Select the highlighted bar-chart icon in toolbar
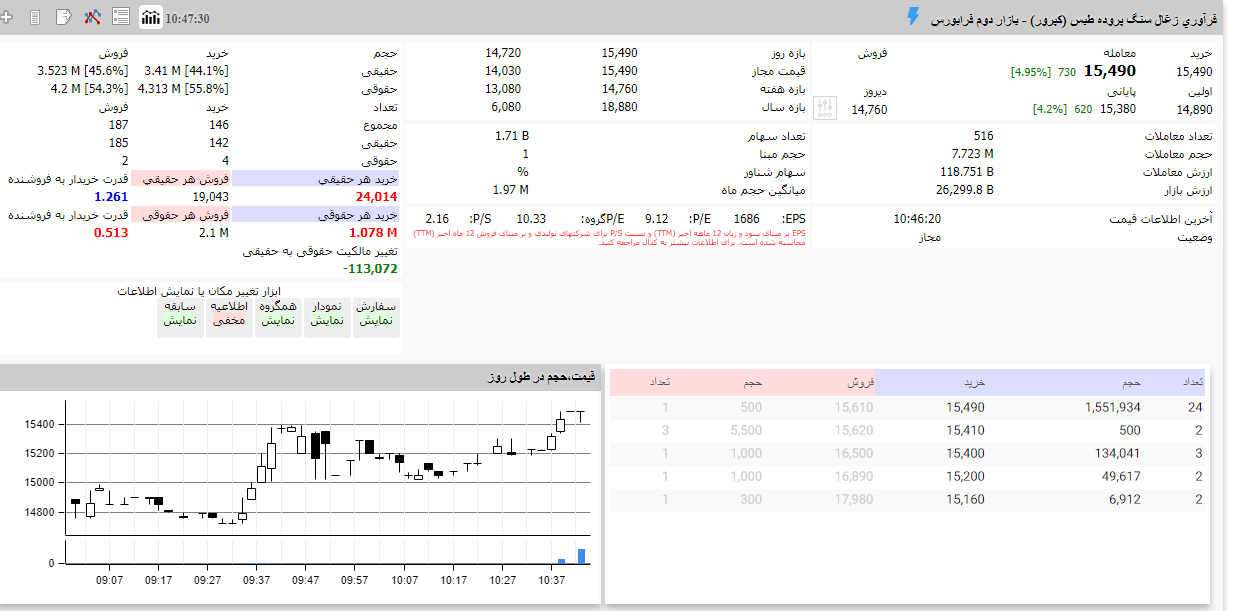Viewport: 1233px width, 611px height. [150, 17]
